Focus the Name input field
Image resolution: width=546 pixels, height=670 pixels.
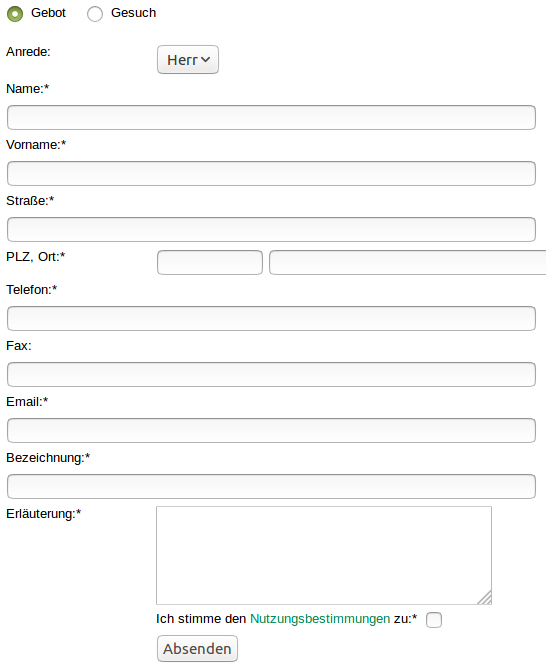click(271, 118)
